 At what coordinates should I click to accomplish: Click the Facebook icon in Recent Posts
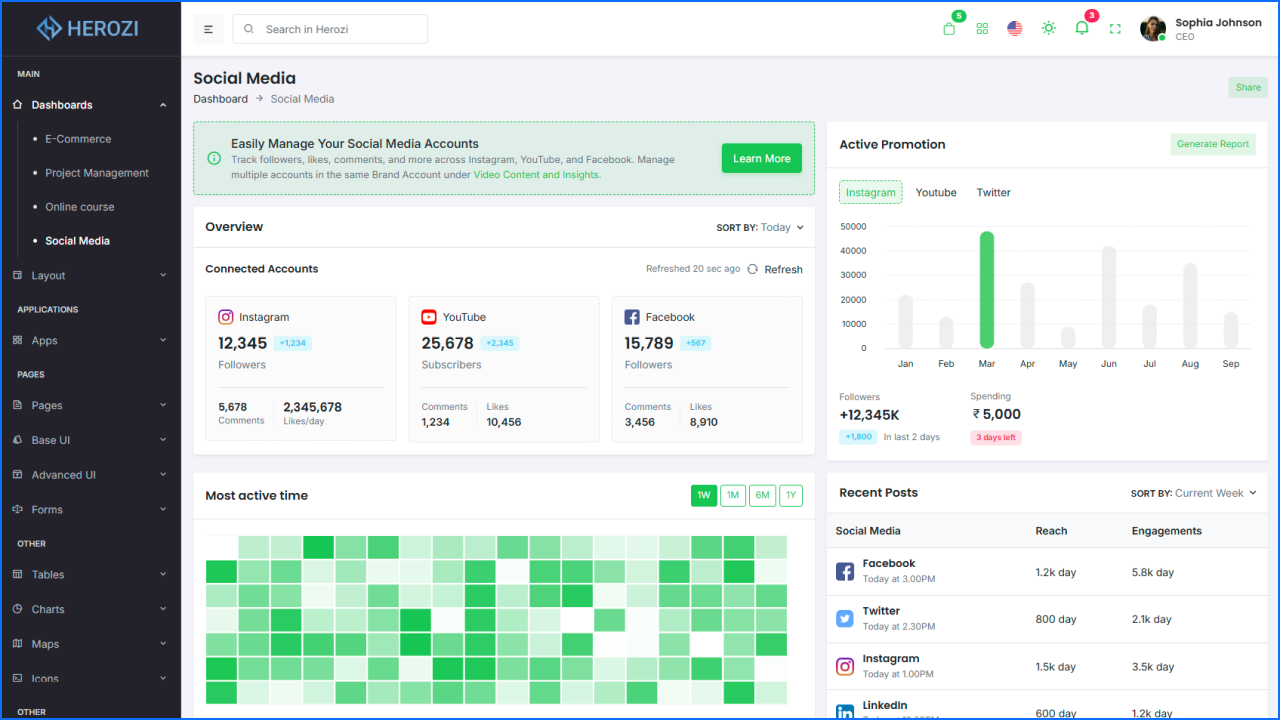pos(845,572)
